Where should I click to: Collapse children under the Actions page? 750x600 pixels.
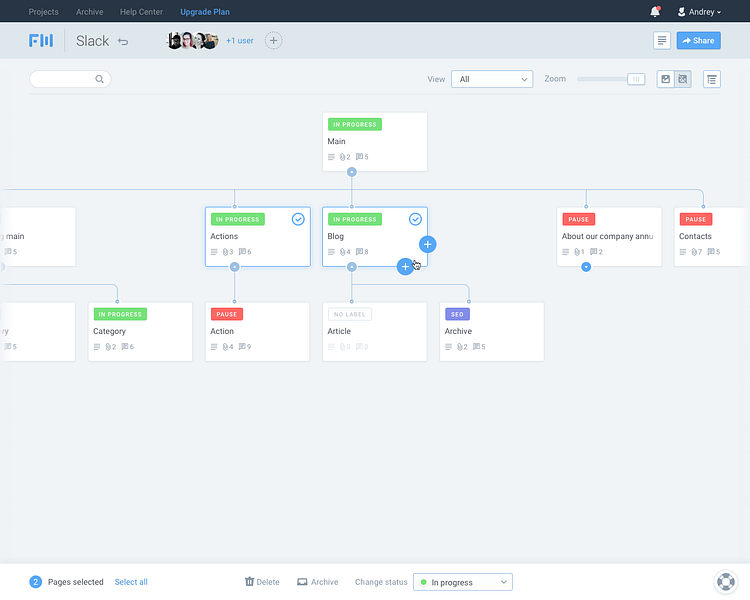click(x=234, y=267)
